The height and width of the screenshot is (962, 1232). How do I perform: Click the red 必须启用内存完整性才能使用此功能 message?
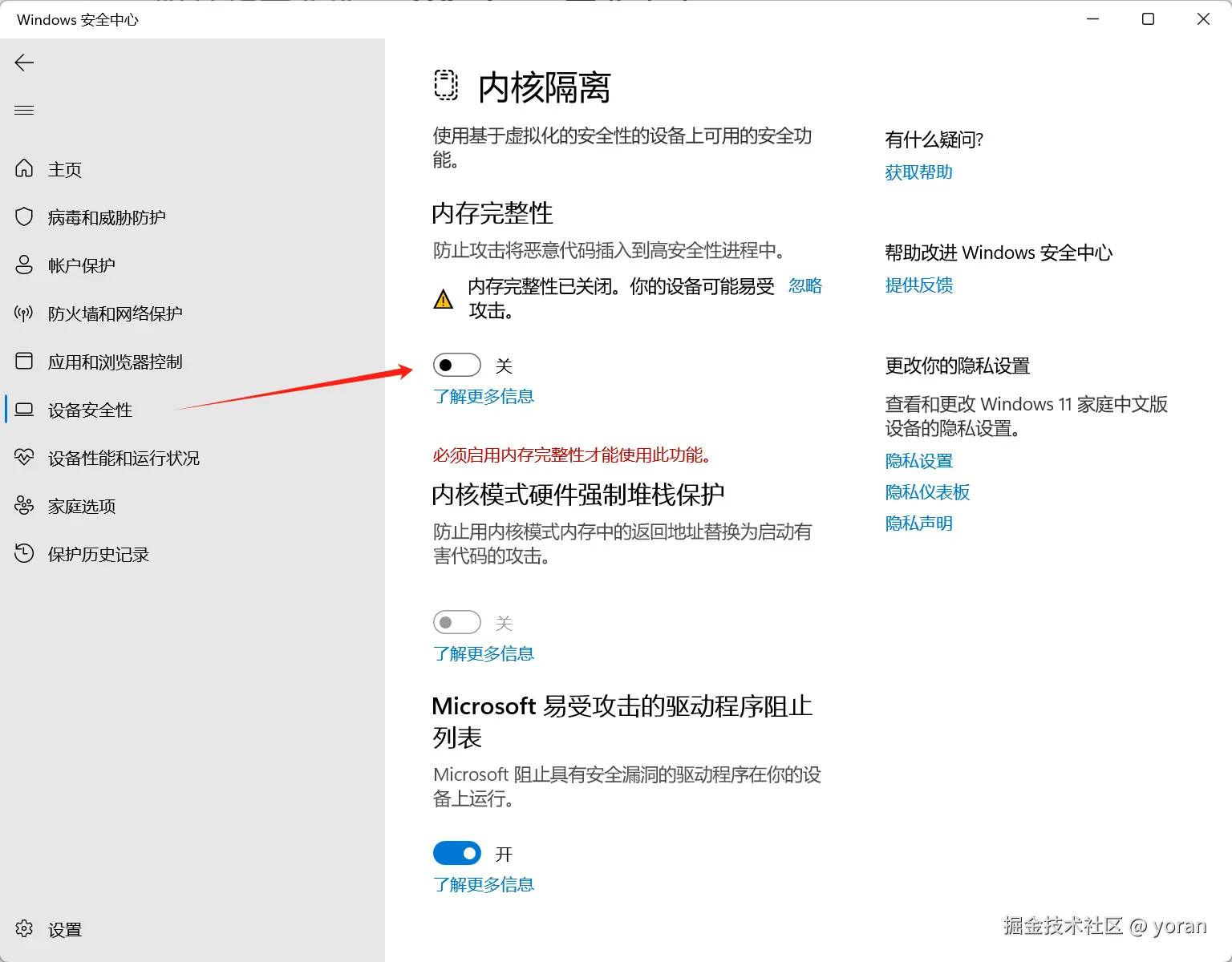point(572,455)
